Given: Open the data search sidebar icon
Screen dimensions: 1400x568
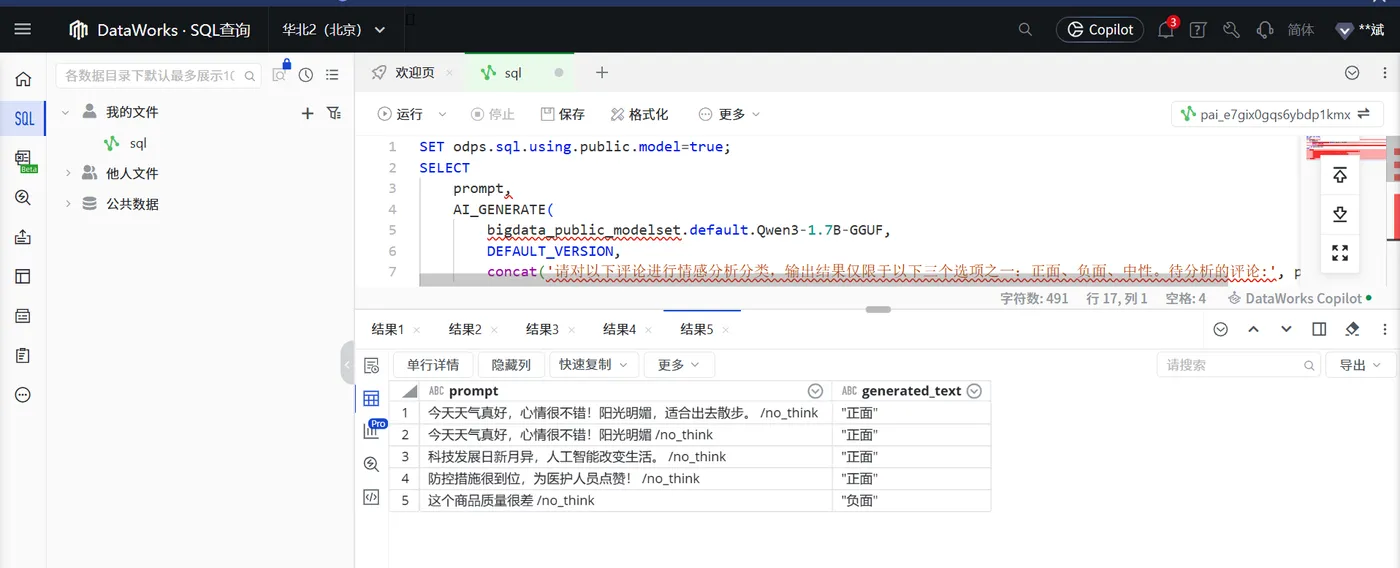Looking at the screenshot, I should 23,198.
